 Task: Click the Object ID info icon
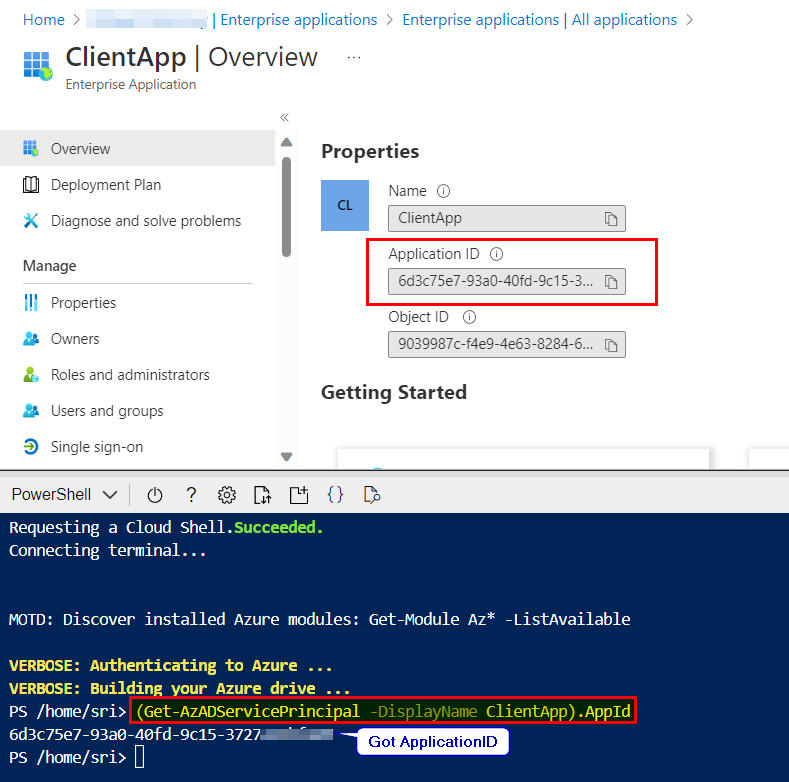(x=469, y=317)
